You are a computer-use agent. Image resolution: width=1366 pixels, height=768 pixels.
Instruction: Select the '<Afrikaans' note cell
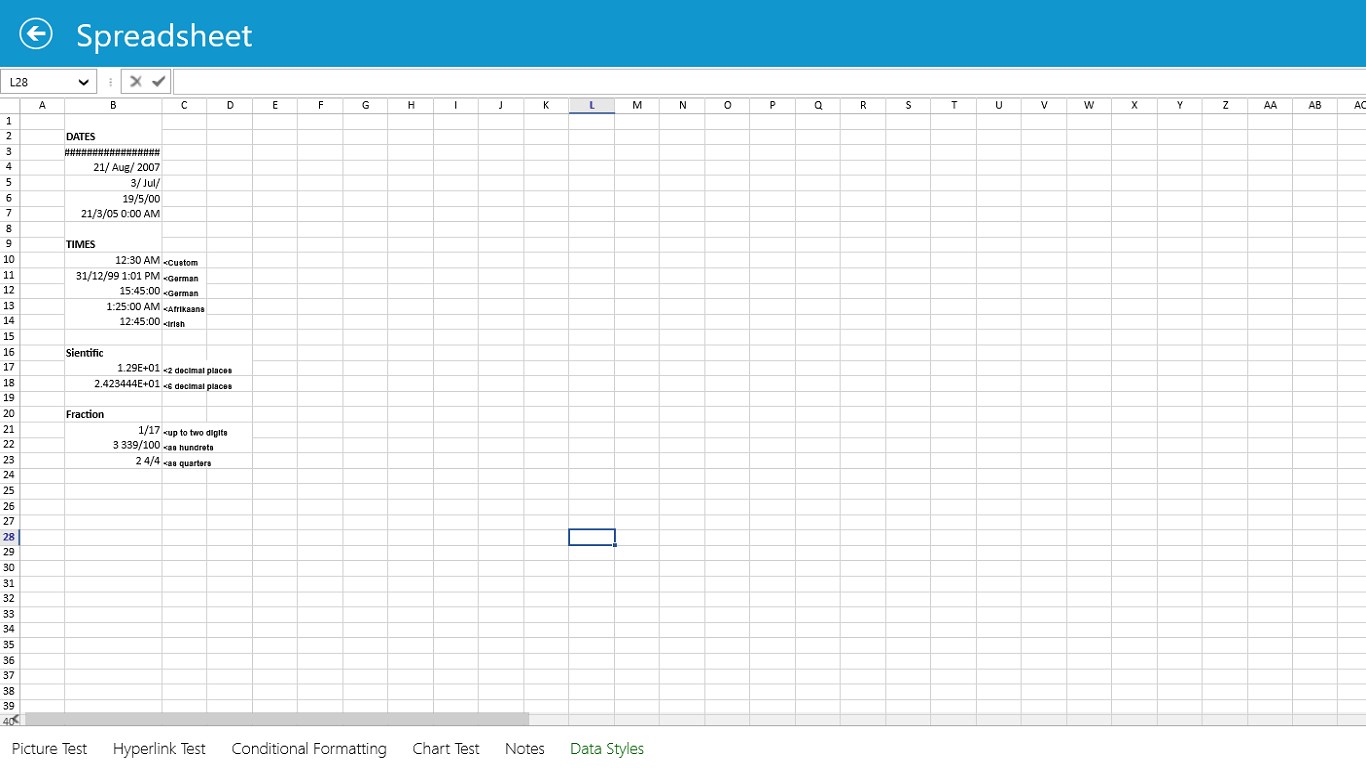click(184, 306)
